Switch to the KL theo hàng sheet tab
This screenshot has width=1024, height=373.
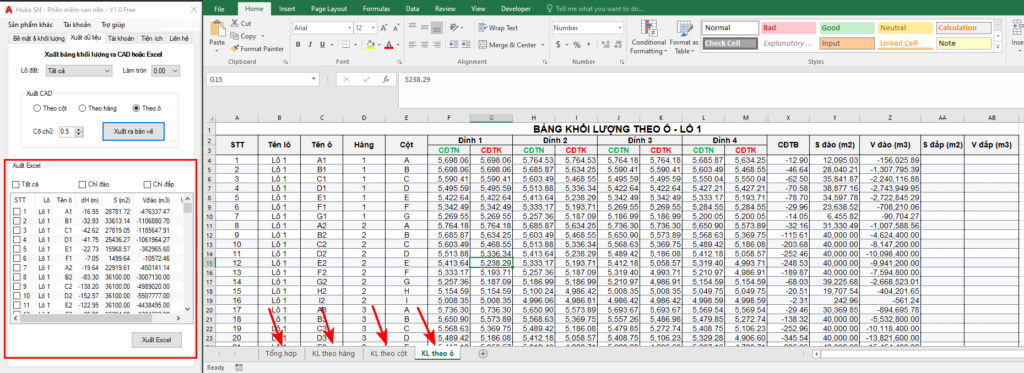click(x=333, y=353)
